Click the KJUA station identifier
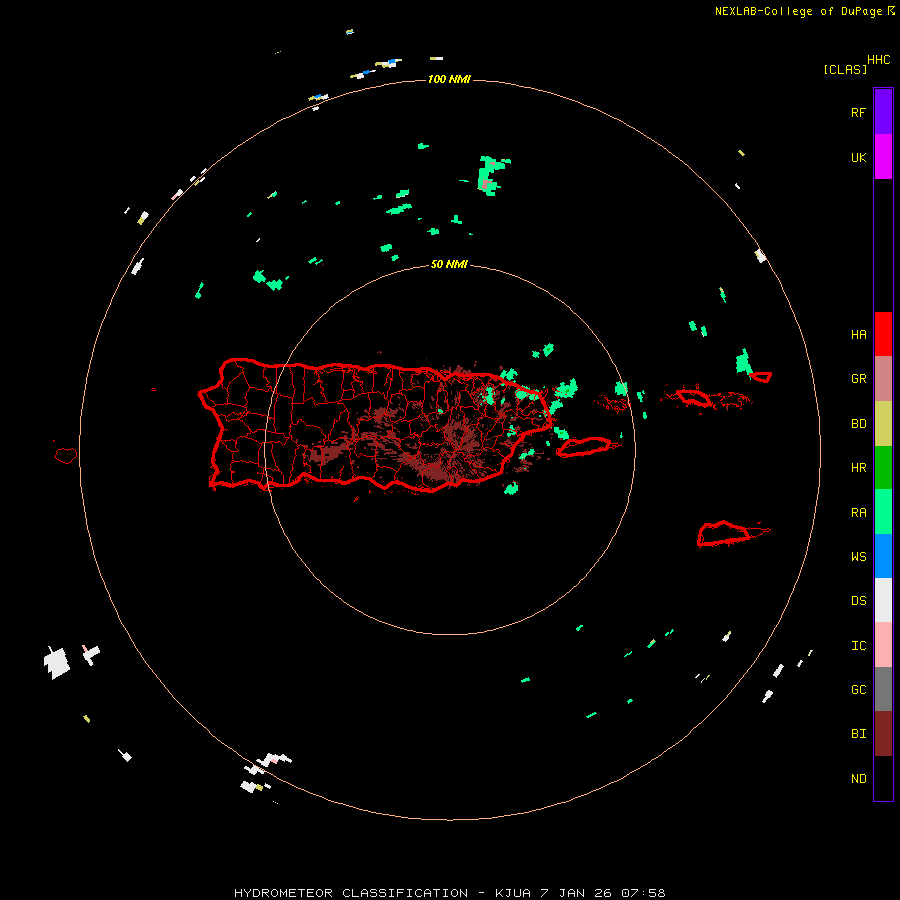900x900 pixels. tap(513, 893)
